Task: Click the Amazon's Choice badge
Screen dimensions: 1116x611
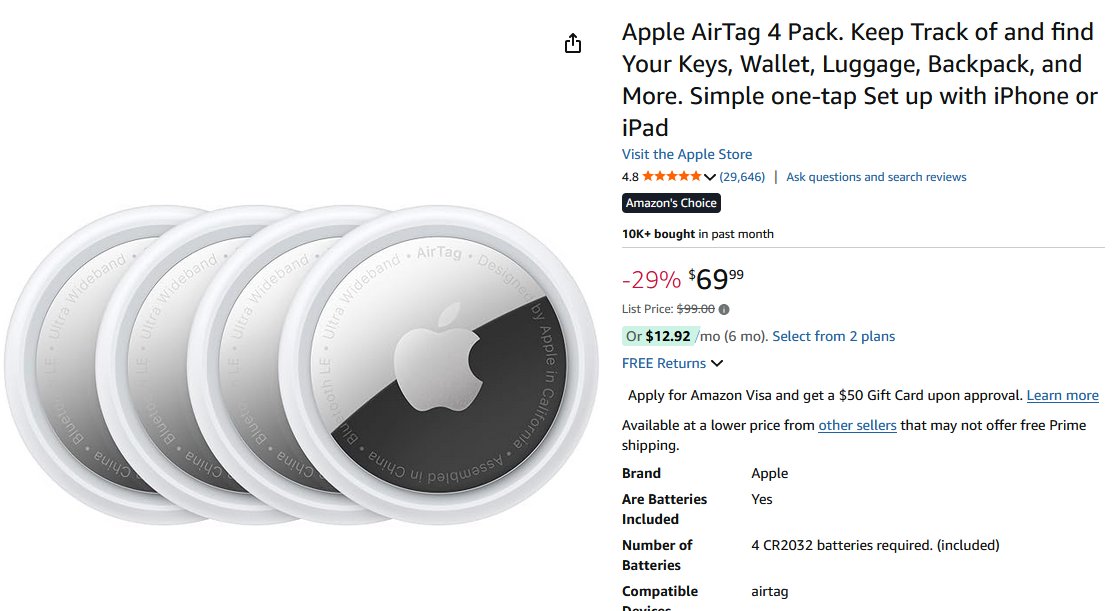Action: pos(671,203)
